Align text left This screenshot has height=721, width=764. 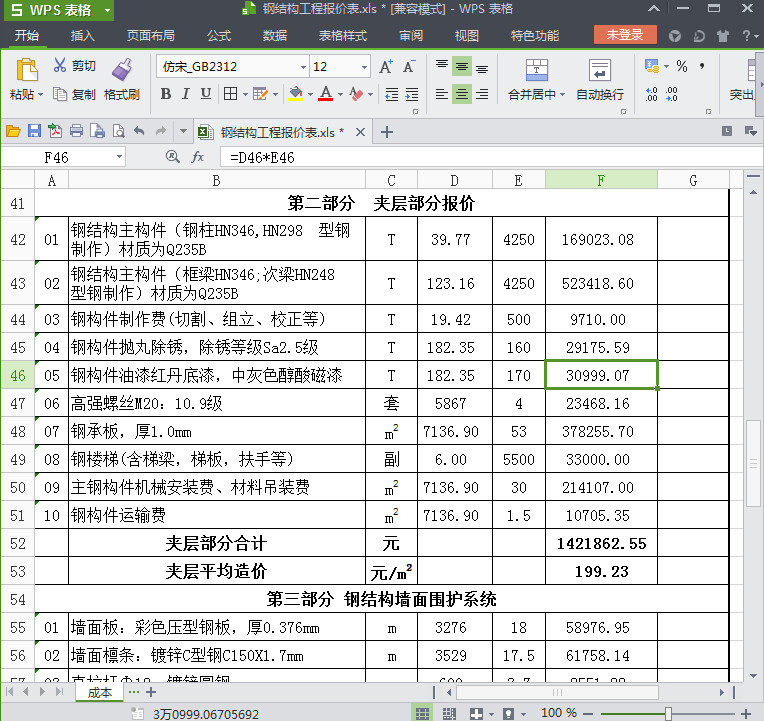pos(442,94)
